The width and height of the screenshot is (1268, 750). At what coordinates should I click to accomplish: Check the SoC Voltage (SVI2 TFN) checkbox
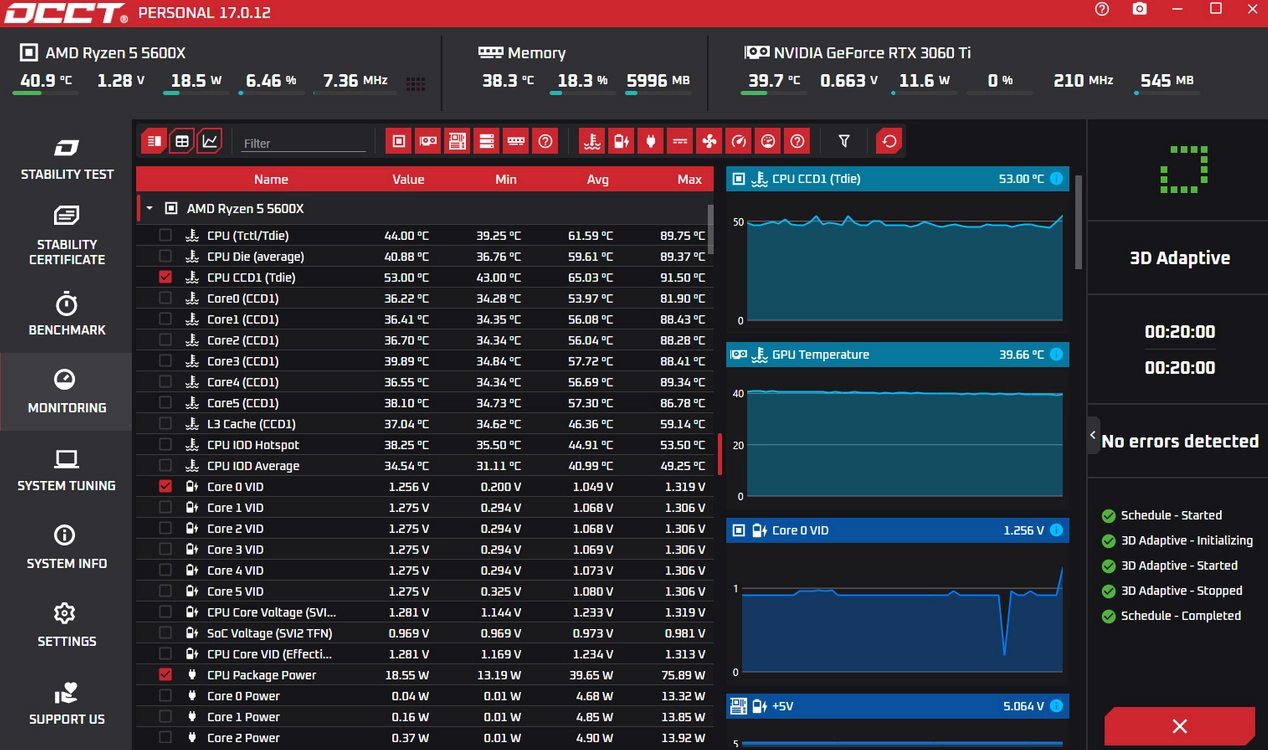(165, 633)
